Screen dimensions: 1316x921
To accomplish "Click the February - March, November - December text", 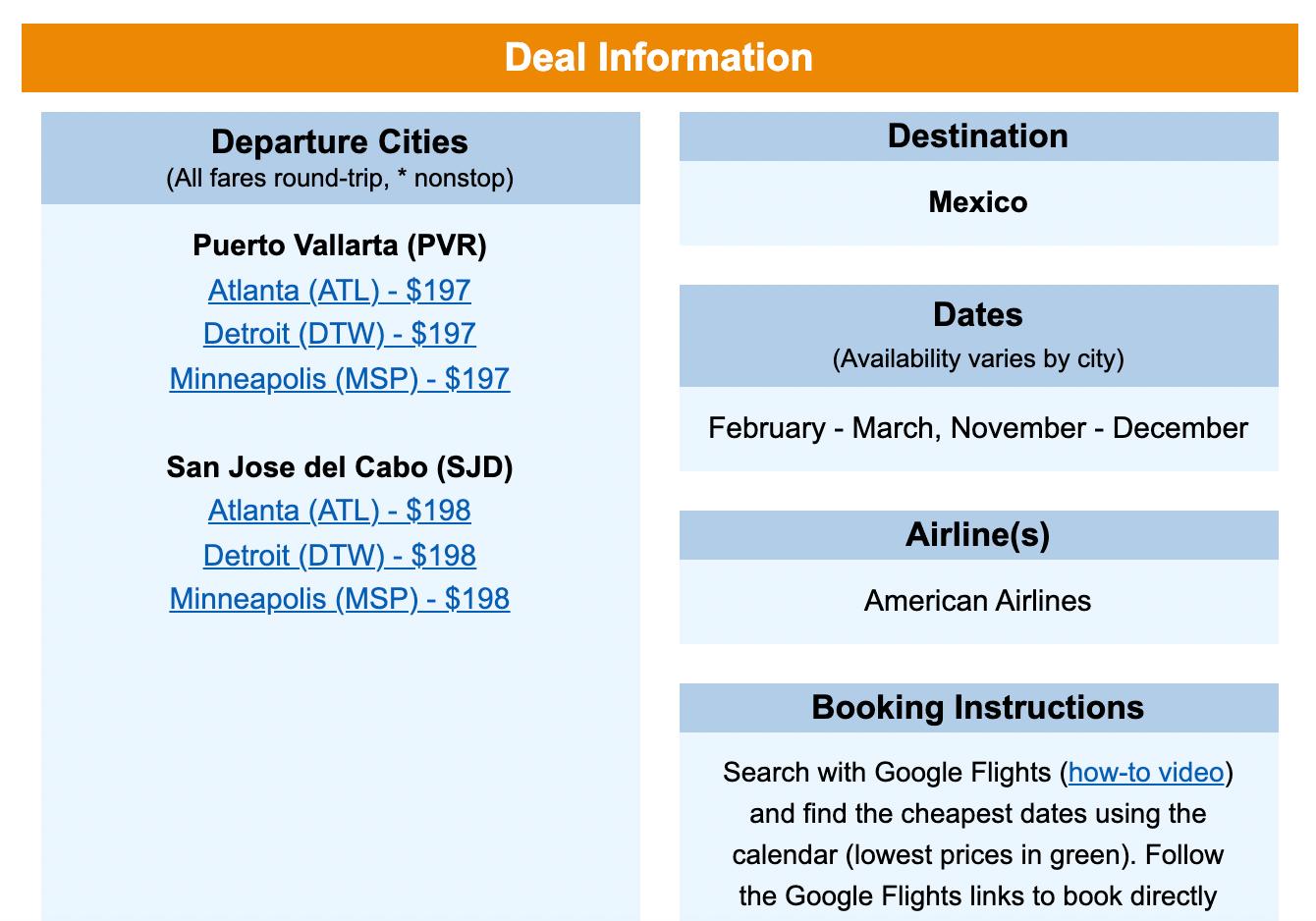I will pyautogui.click(x=978, y=428).
